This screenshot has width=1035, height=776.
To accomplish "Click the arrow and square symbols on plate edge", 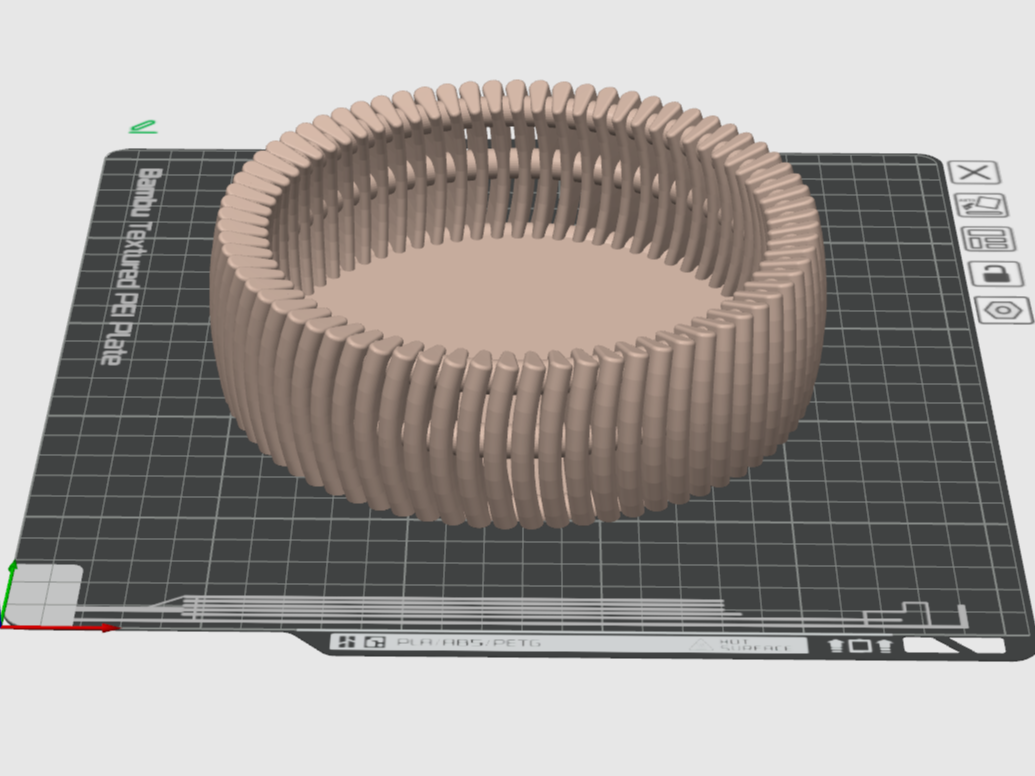I will pyautogui.click(x=860, y=645).
